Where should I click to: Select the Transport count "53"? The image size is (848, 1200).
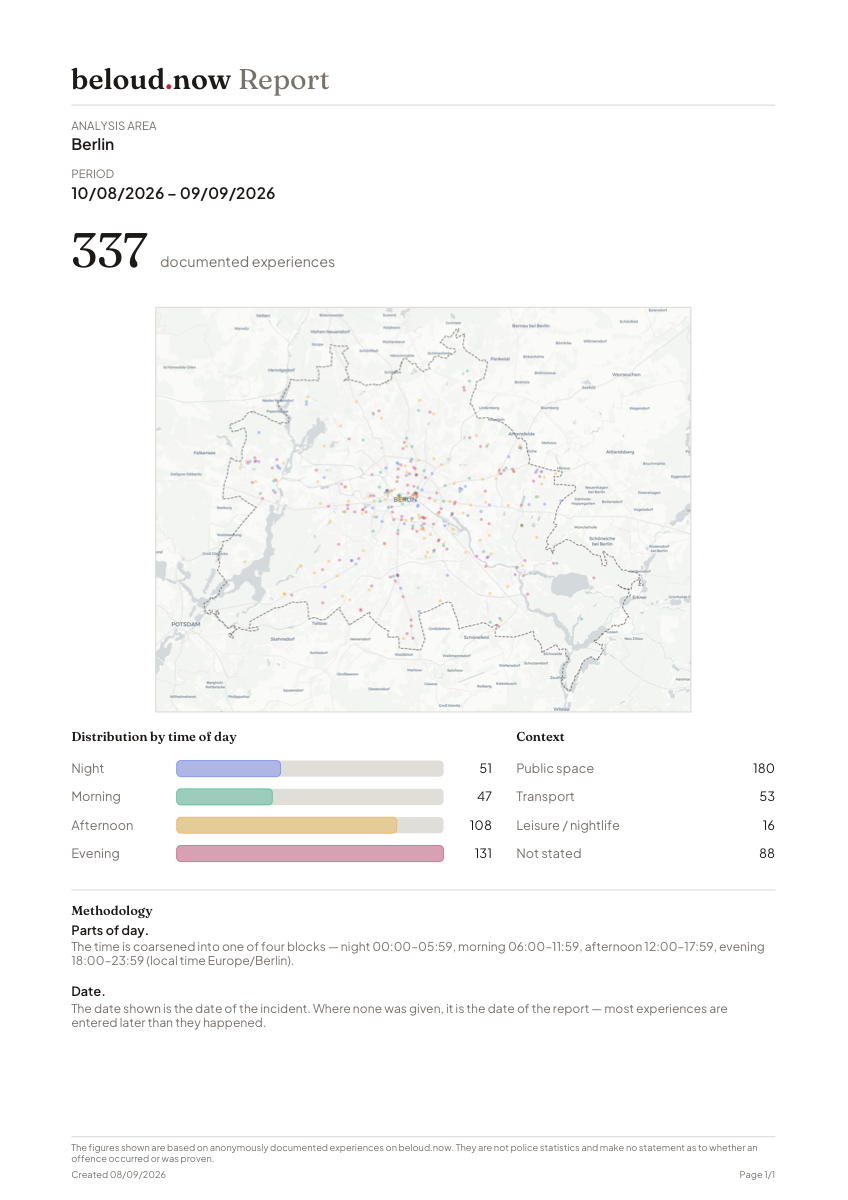tap(767, 797)
